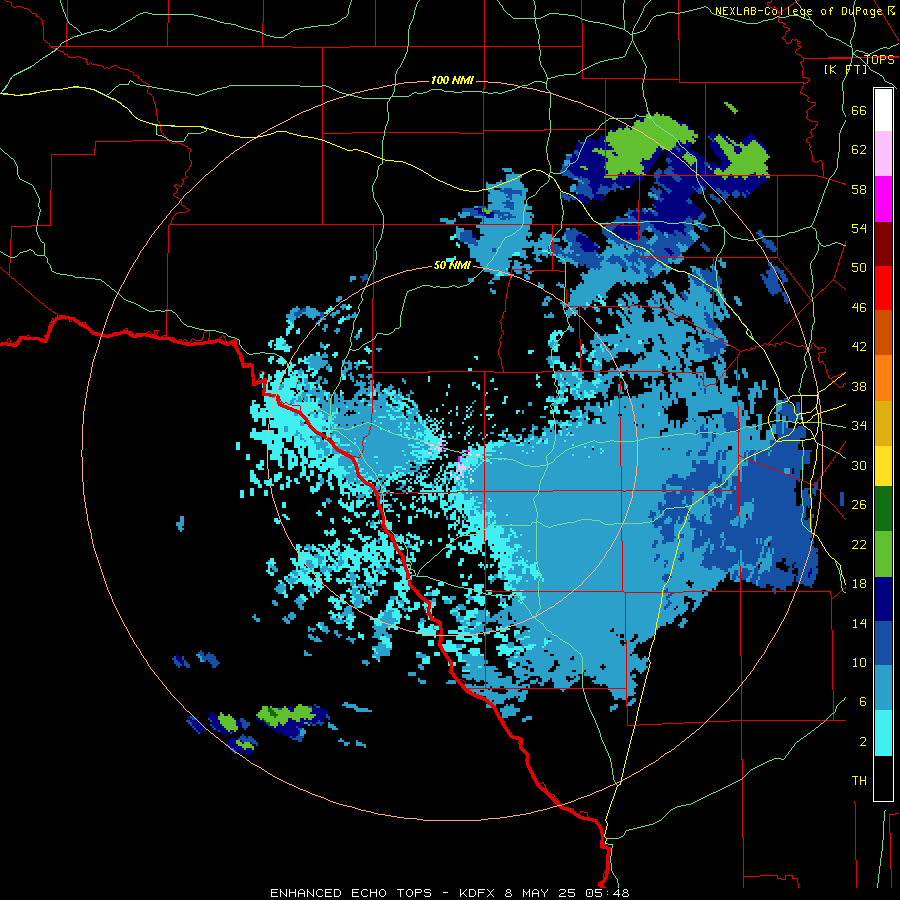Pick the white swatch atop the legend
900x900 pixels.
[x=883, y=110]
